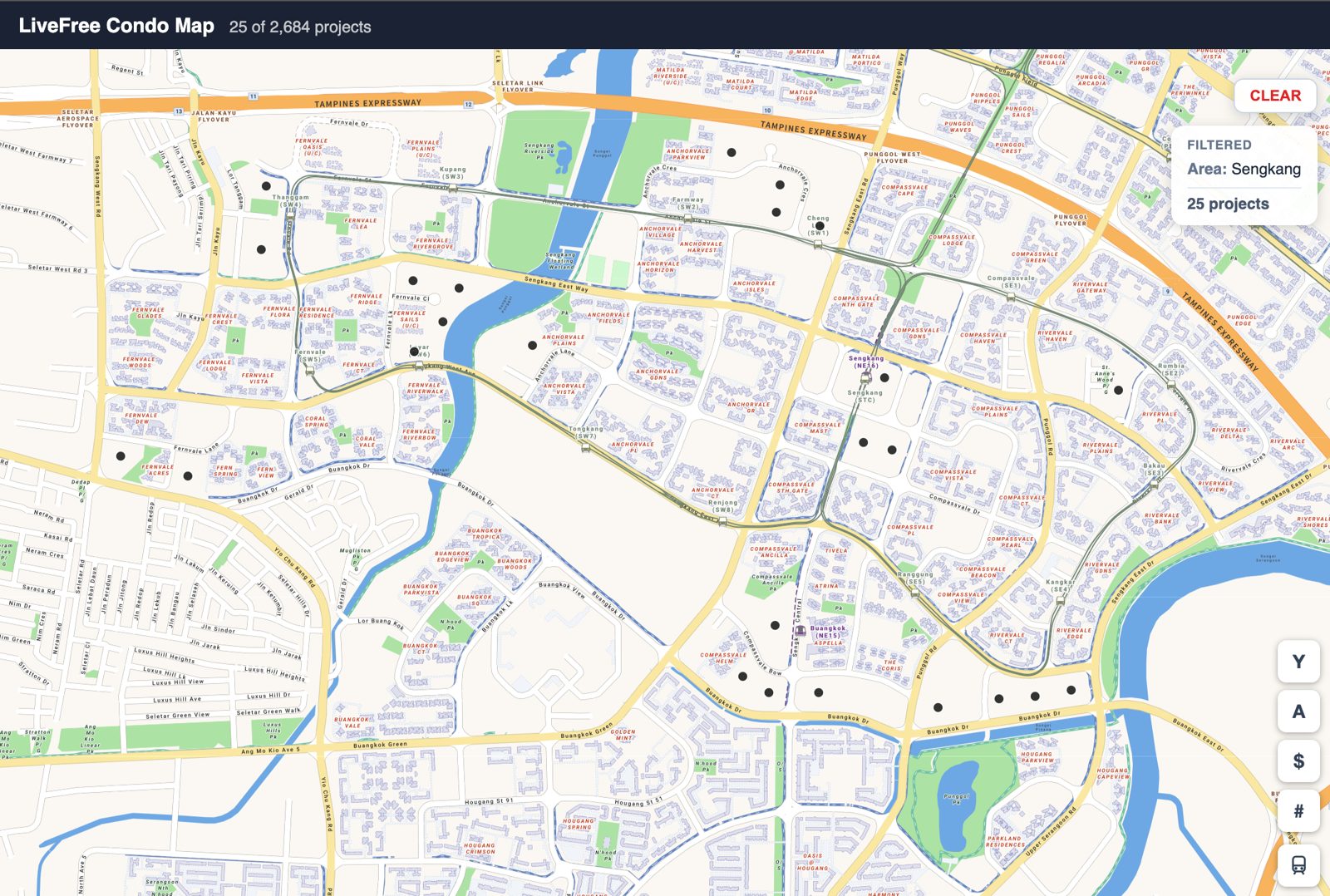The height and width of the screenshot is (896, 1330).
Task: Click the Punggol Pk label in the park
Action: pyautogui.click(x=956, y=799)
